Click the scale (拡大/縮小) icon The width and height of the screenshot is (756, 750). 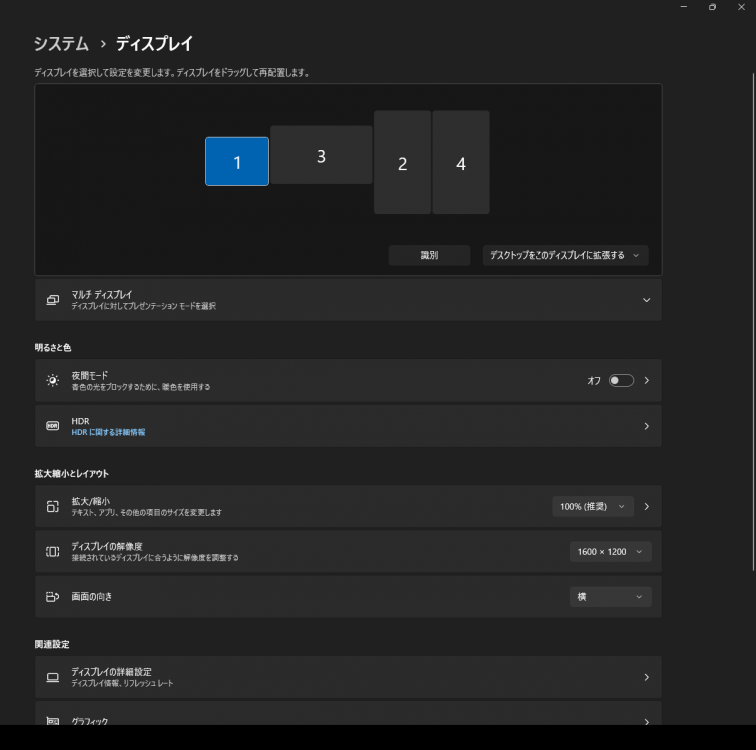coord(53,507)
